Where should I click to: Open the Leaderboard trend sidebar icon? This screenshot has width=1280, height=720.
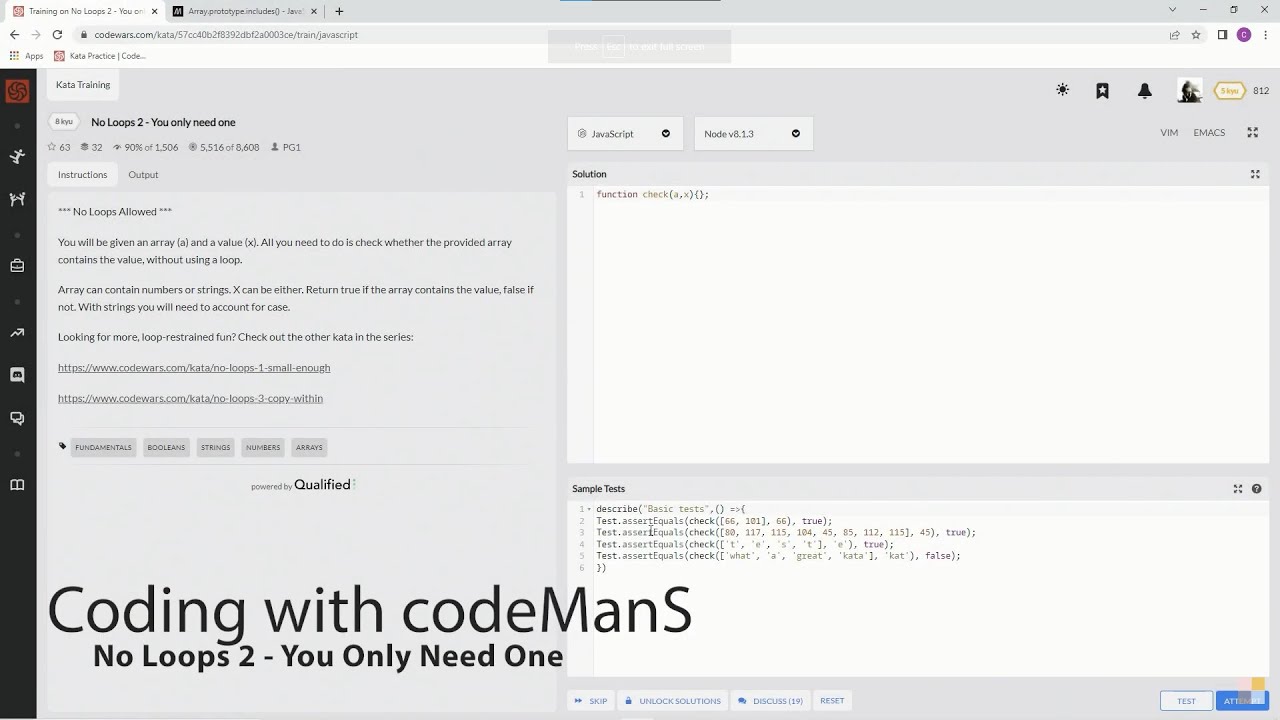(x=17, y=332)
